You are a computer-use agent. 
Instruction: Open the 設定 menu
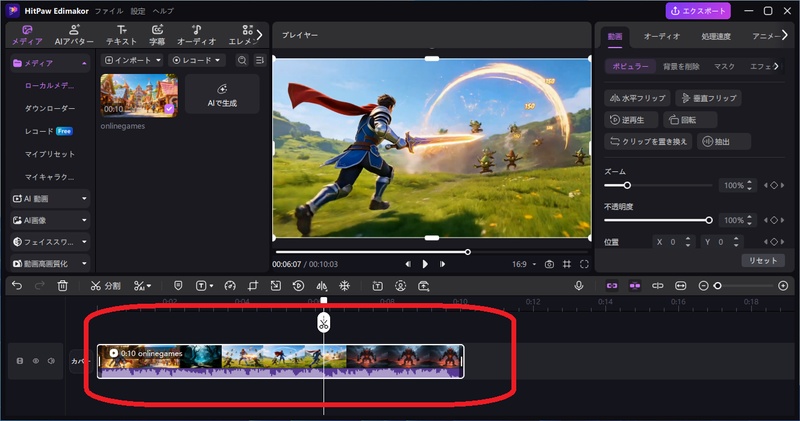point(138,11)
